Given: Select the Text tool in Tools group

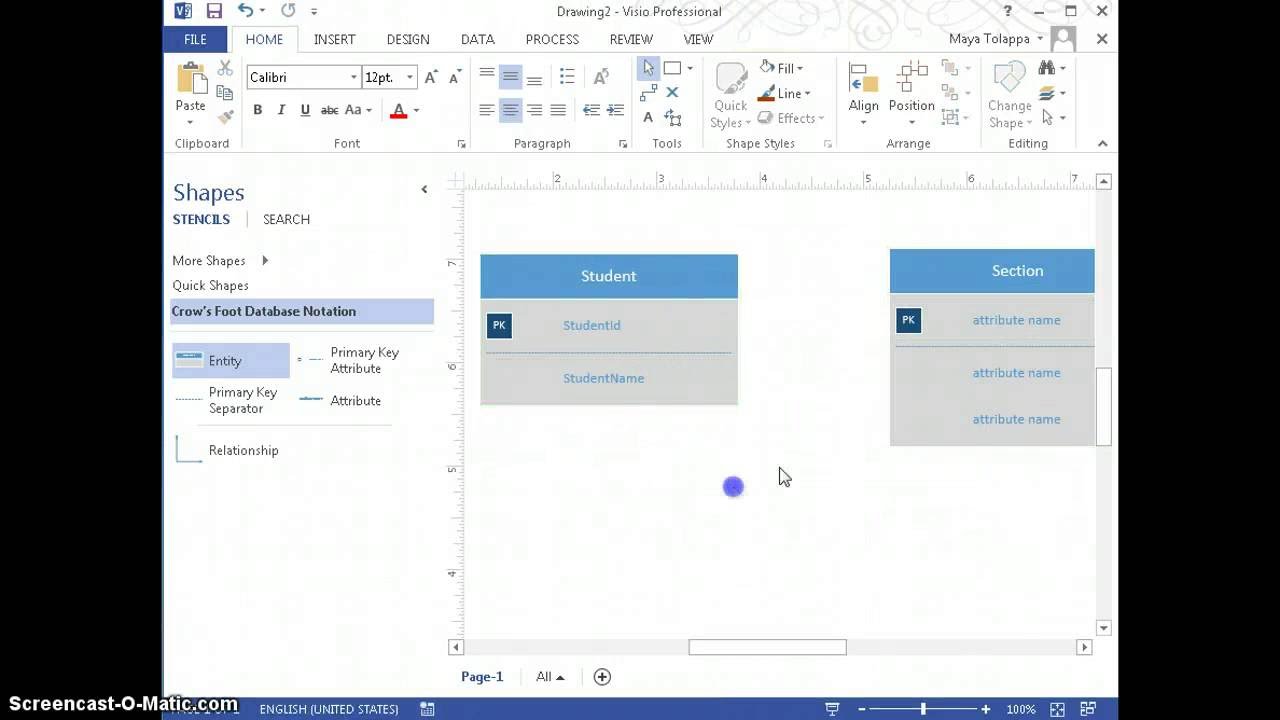Looking at the screenshot, I should point(648,117).
